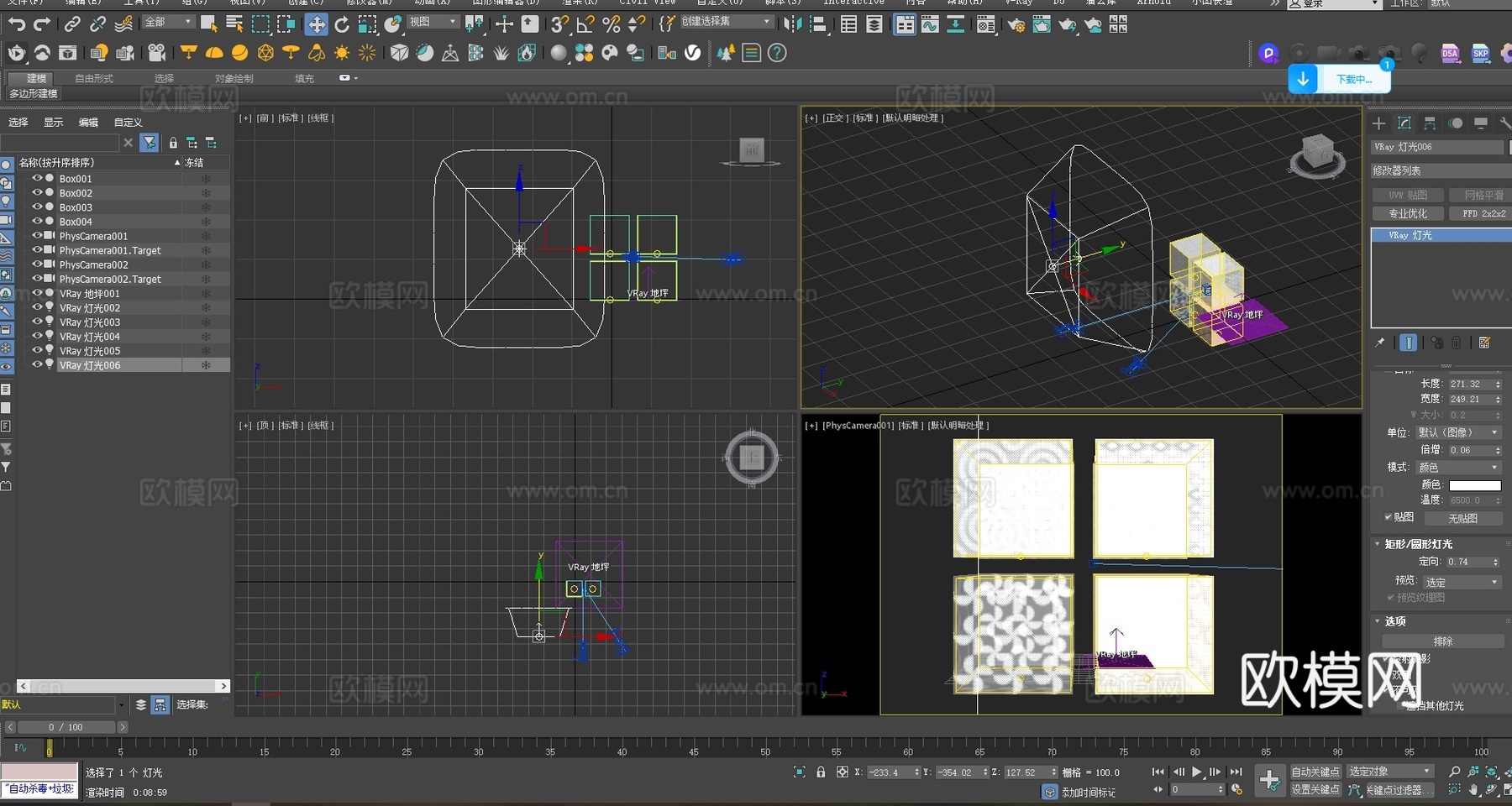Open the 创建选择集 named selection dropdown
The width and height of the screenshot is (1512, 806).
[727, 22]
